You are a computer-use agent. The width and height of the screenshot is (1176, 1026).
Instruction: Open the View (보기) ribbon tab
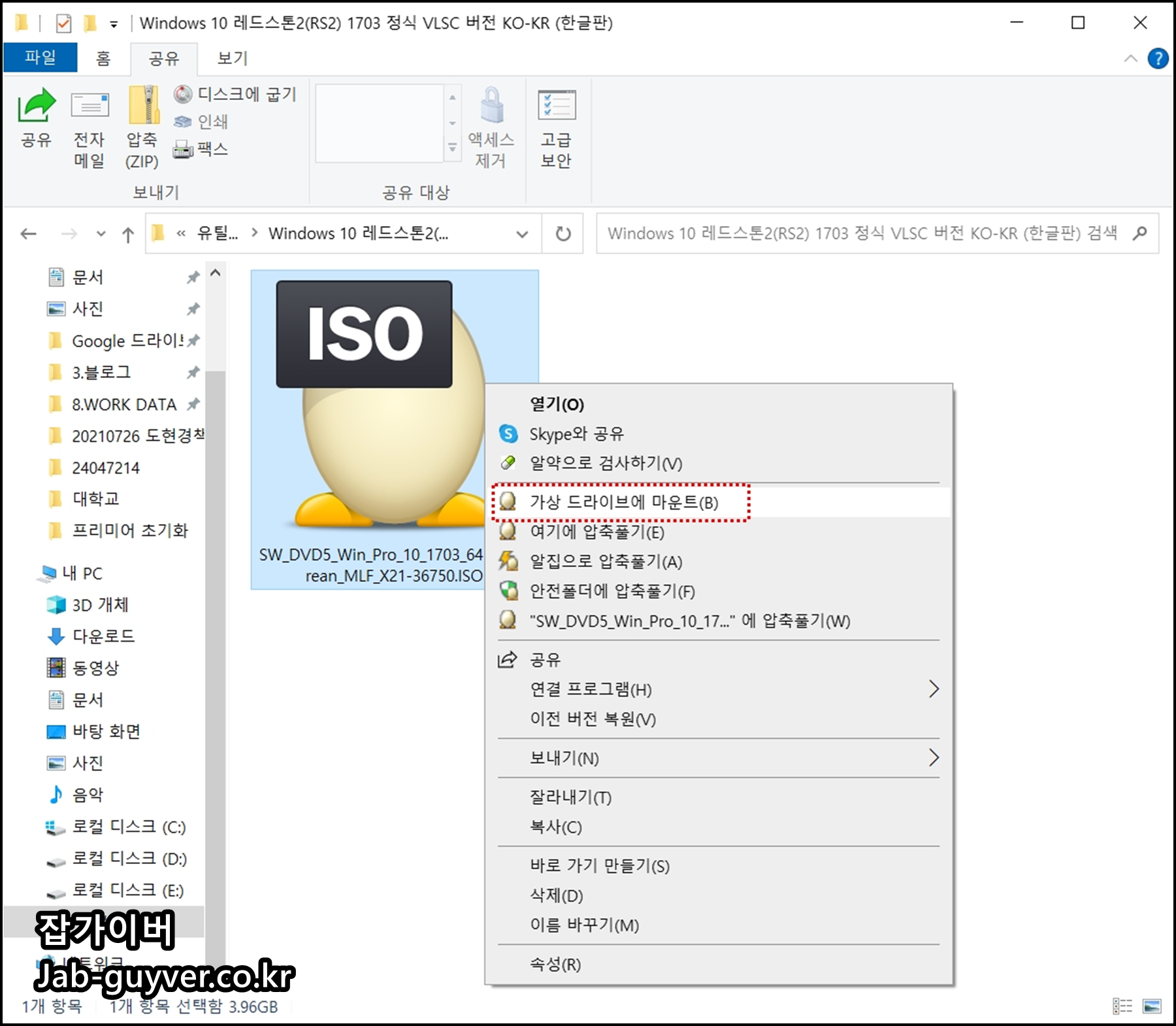(x=232, y=58)
